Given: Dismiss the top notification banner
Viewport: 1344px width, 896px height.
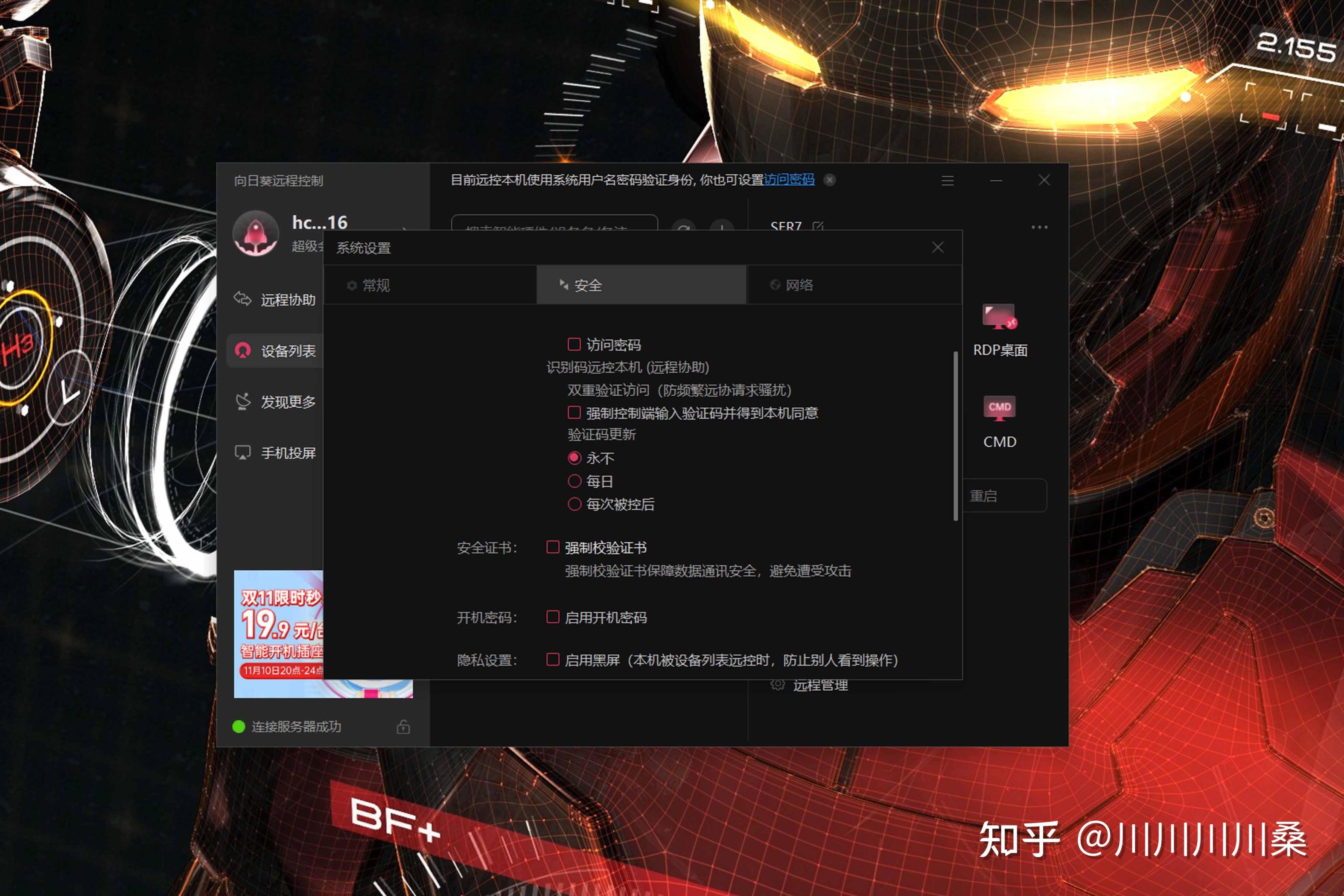Looking at the screenshot, I should pyautogui.click(x=830, y=180).
